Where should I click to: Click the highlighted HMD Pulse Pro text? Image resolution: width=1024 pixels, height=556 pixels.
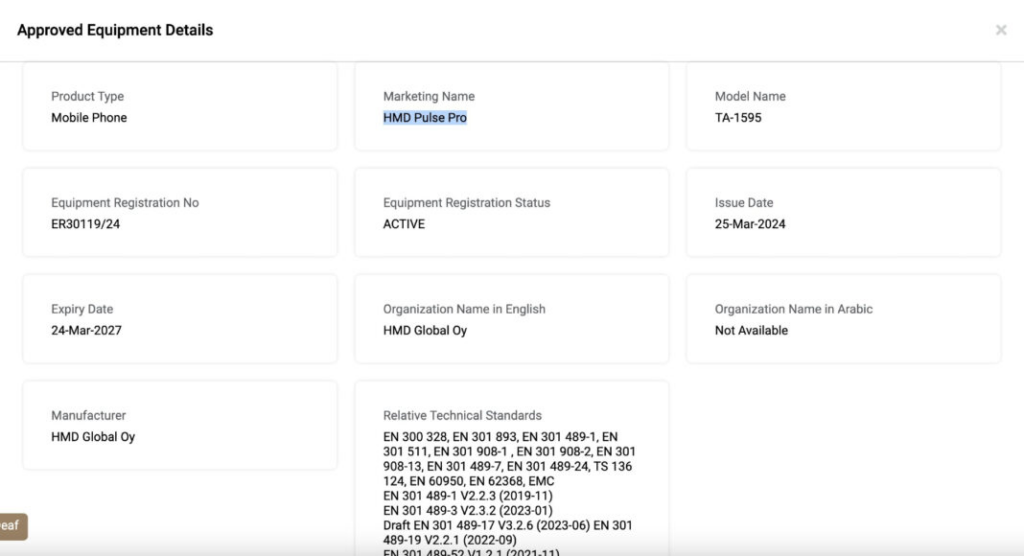click(x=425, y=118)
